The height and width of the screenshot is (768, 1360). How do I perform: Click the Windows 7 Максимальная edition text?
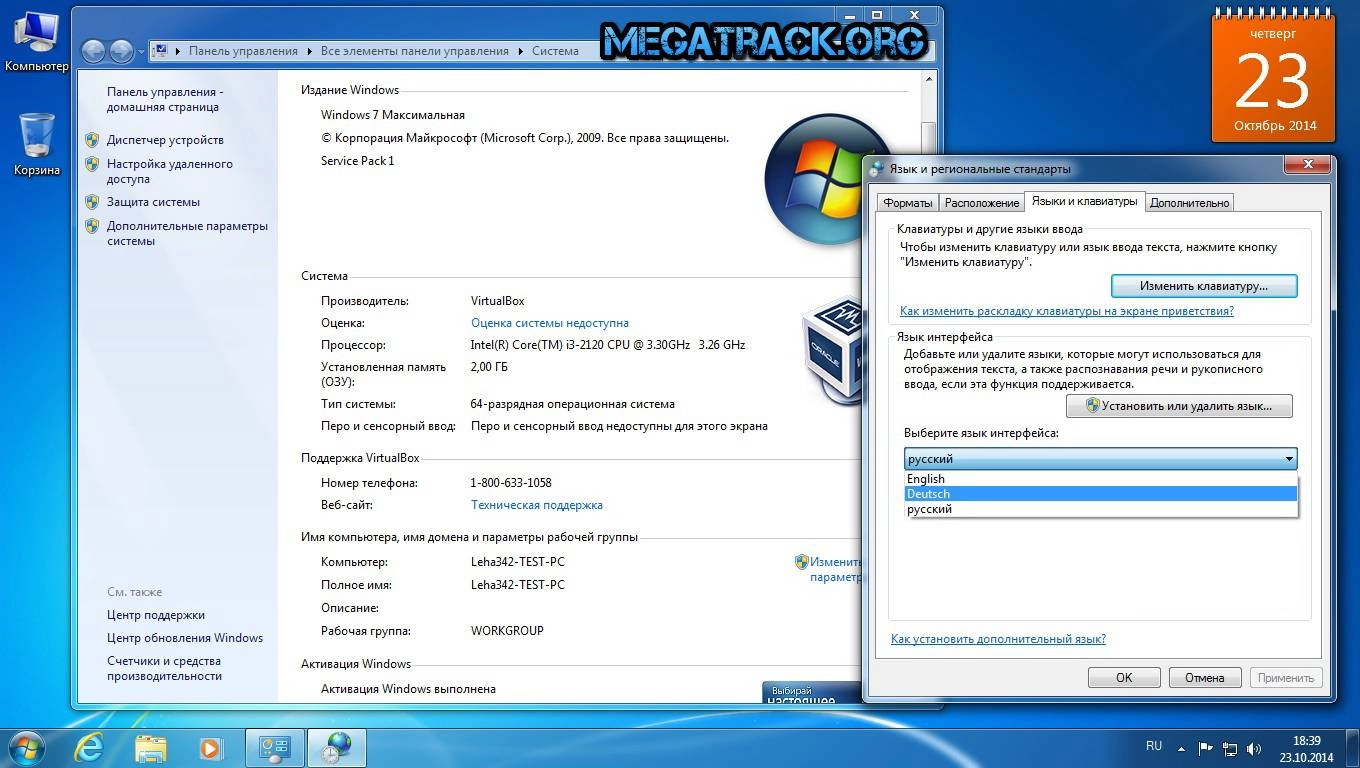pyautogui.click(x=392, y=115)
